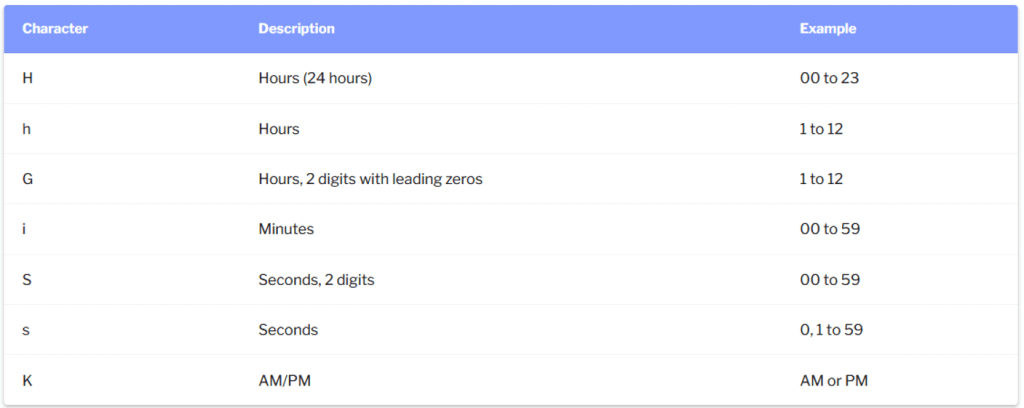Click the G character cell
The width and height of the screenshot is (1024, 408).
click(27, 179)
